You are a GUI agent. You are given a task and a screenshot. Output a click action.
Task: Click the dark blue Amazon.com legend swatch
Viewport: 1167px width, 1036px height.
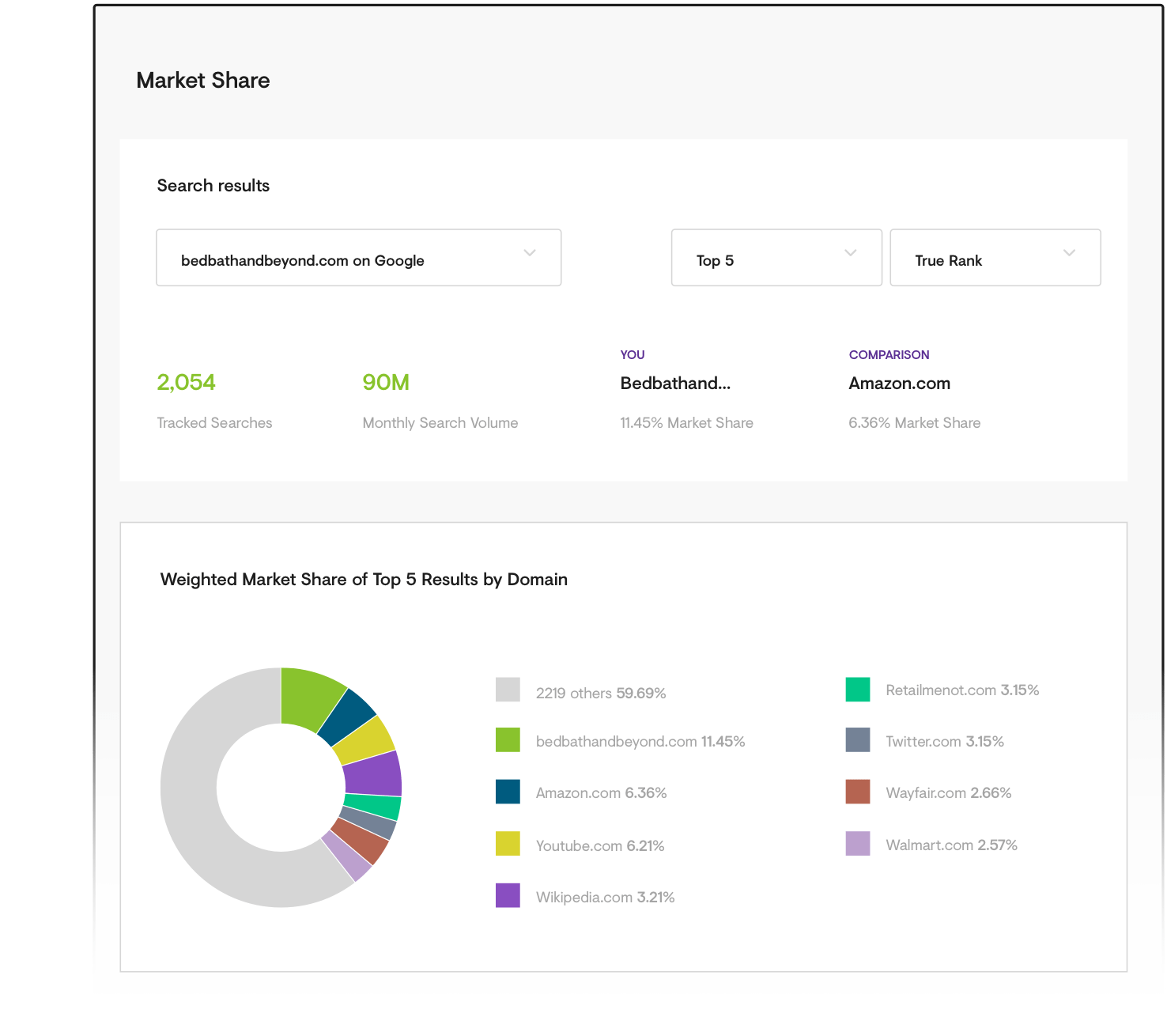pyautogui.click(x=508, y=792)
